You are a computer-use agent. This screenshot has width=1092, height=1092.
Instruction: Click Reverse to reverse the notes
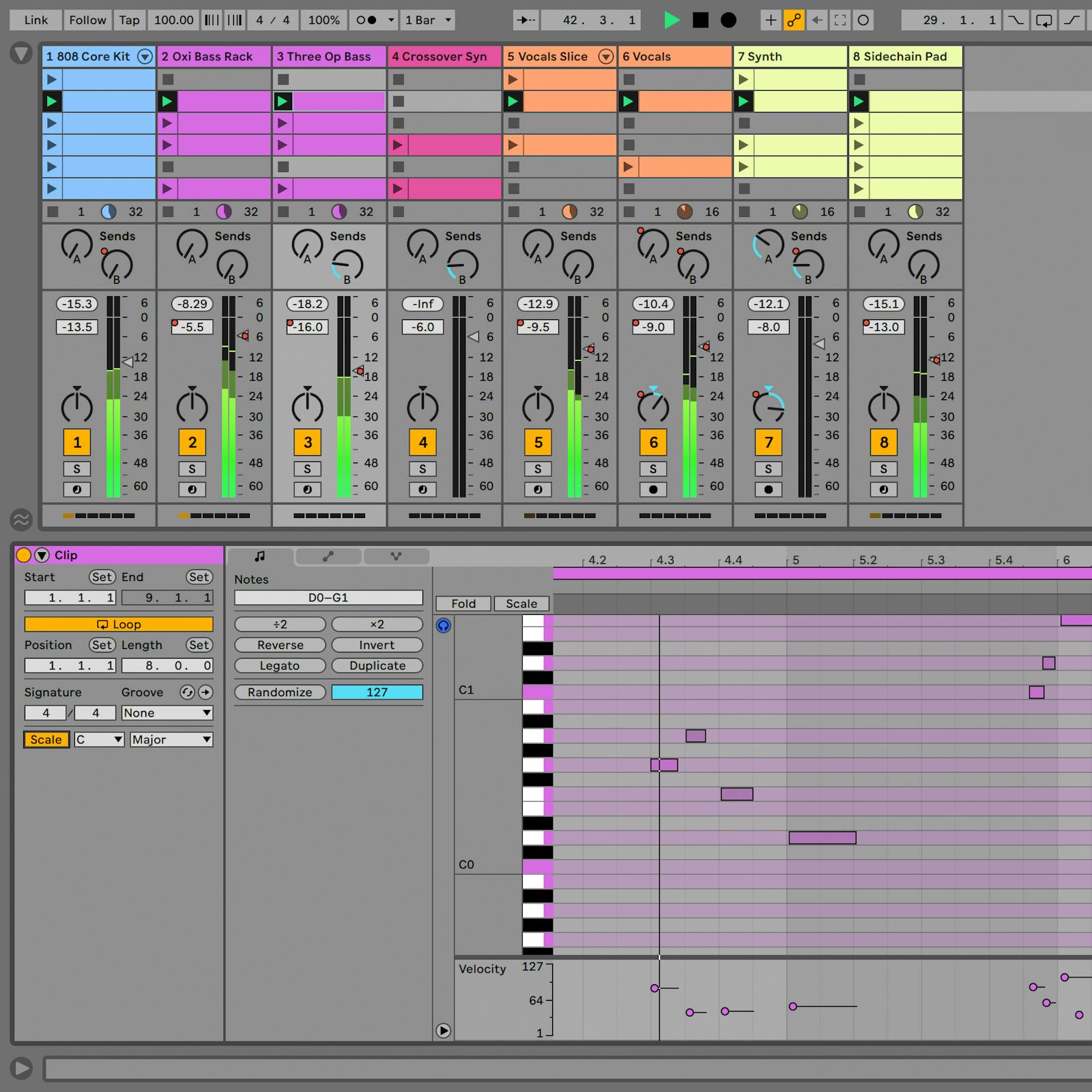279,644
